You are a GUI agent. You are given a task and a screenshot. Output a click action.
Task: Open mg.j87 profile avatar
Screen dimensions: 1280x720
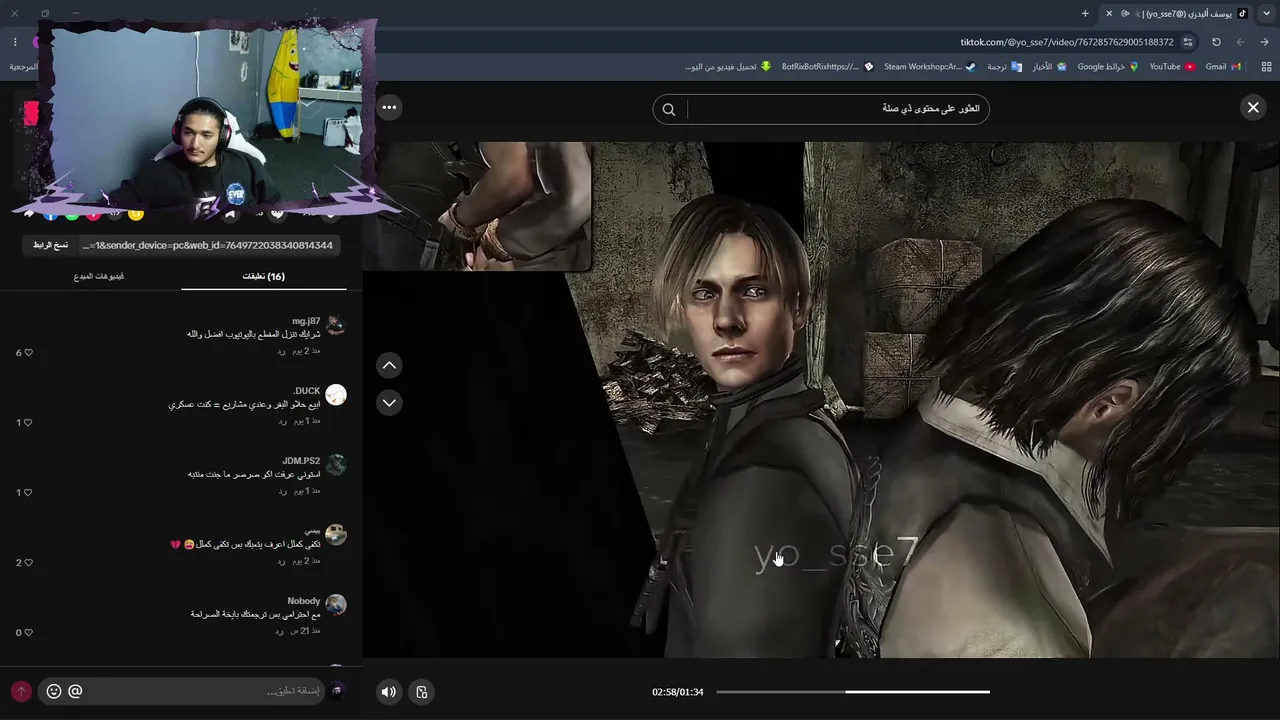pos(336,325)
